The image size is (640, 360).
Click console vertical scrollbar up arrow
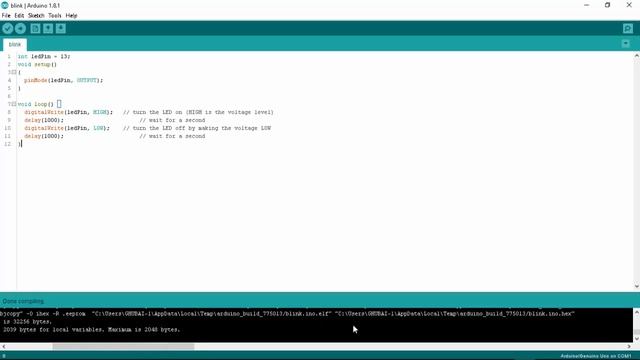636,312
